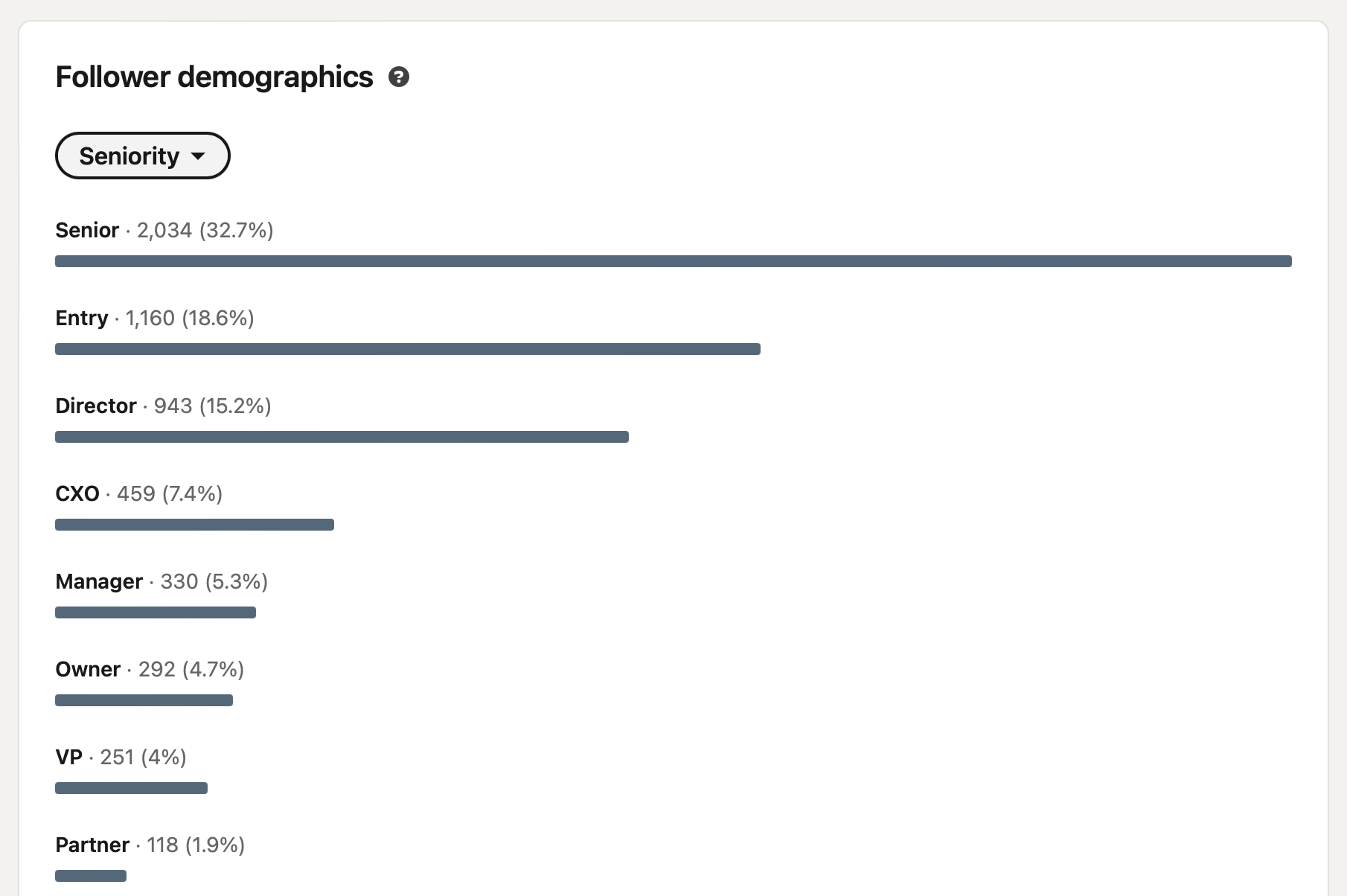Click the Owner follower count label
This screenshot has width=1347, height=896.
[150, 670]
